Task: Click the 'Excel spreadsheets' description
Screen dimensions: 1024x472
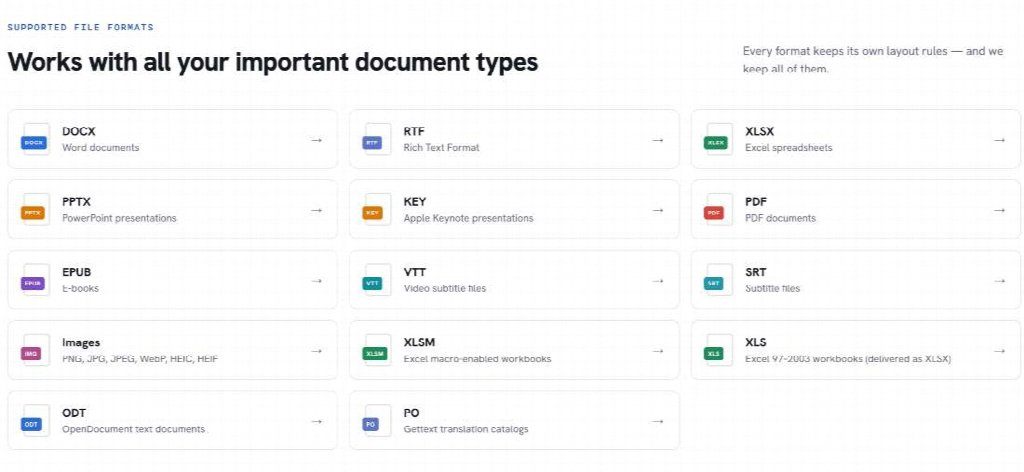Action: (x=789, y=148)
